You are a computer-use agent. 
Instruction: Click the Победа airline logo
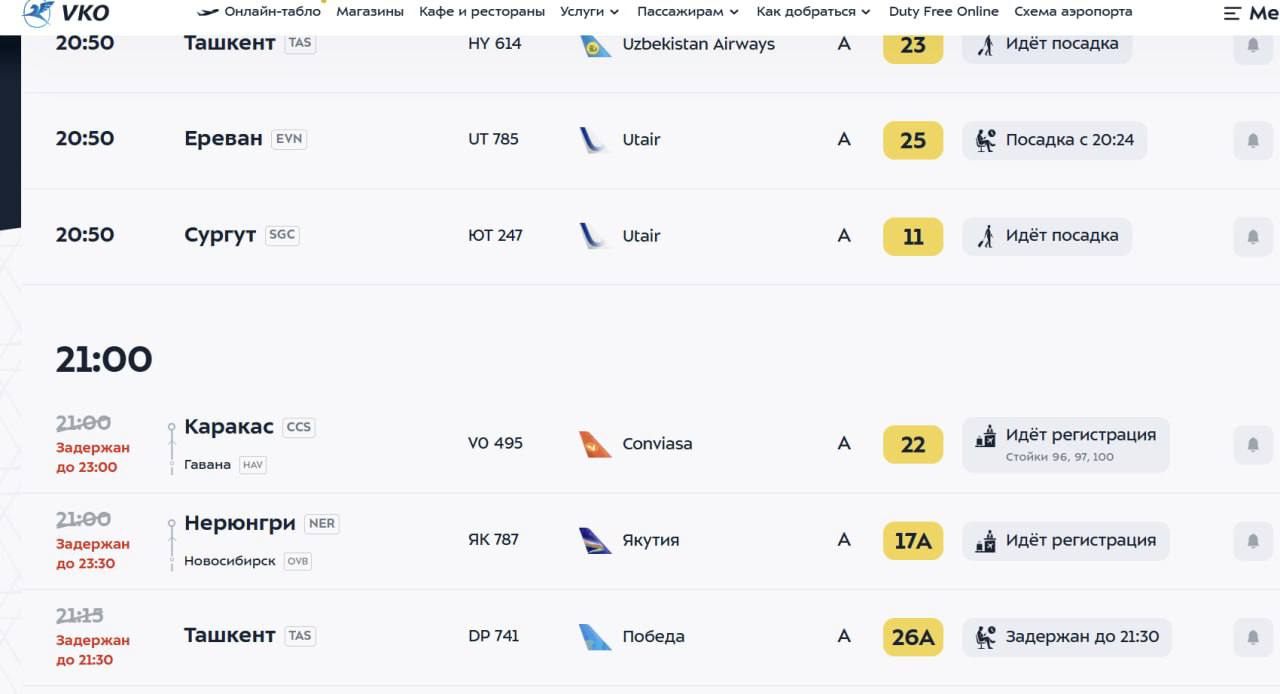click(x=595, y=637)
